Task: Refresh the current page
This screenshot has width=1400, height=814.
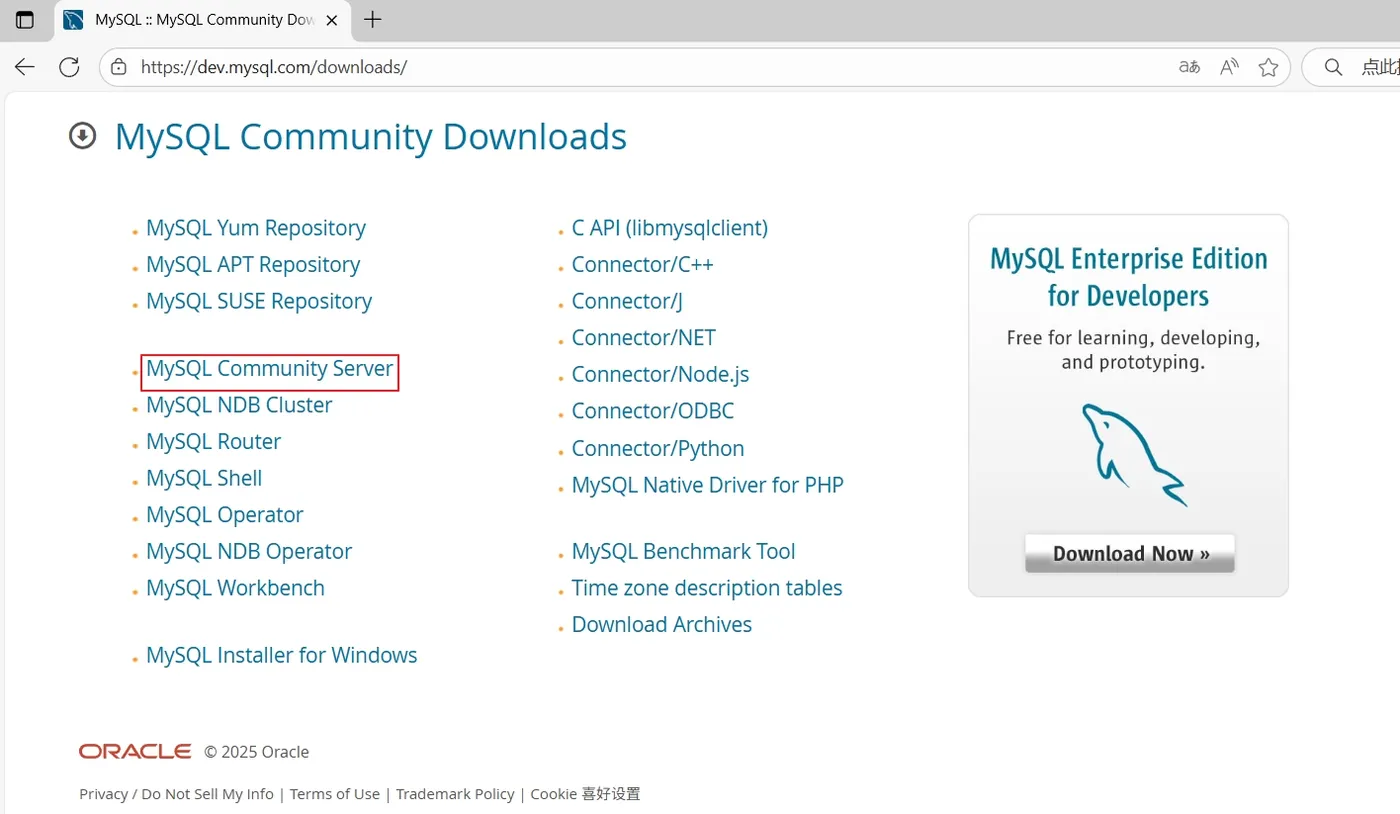Action: tap(69, 67)
